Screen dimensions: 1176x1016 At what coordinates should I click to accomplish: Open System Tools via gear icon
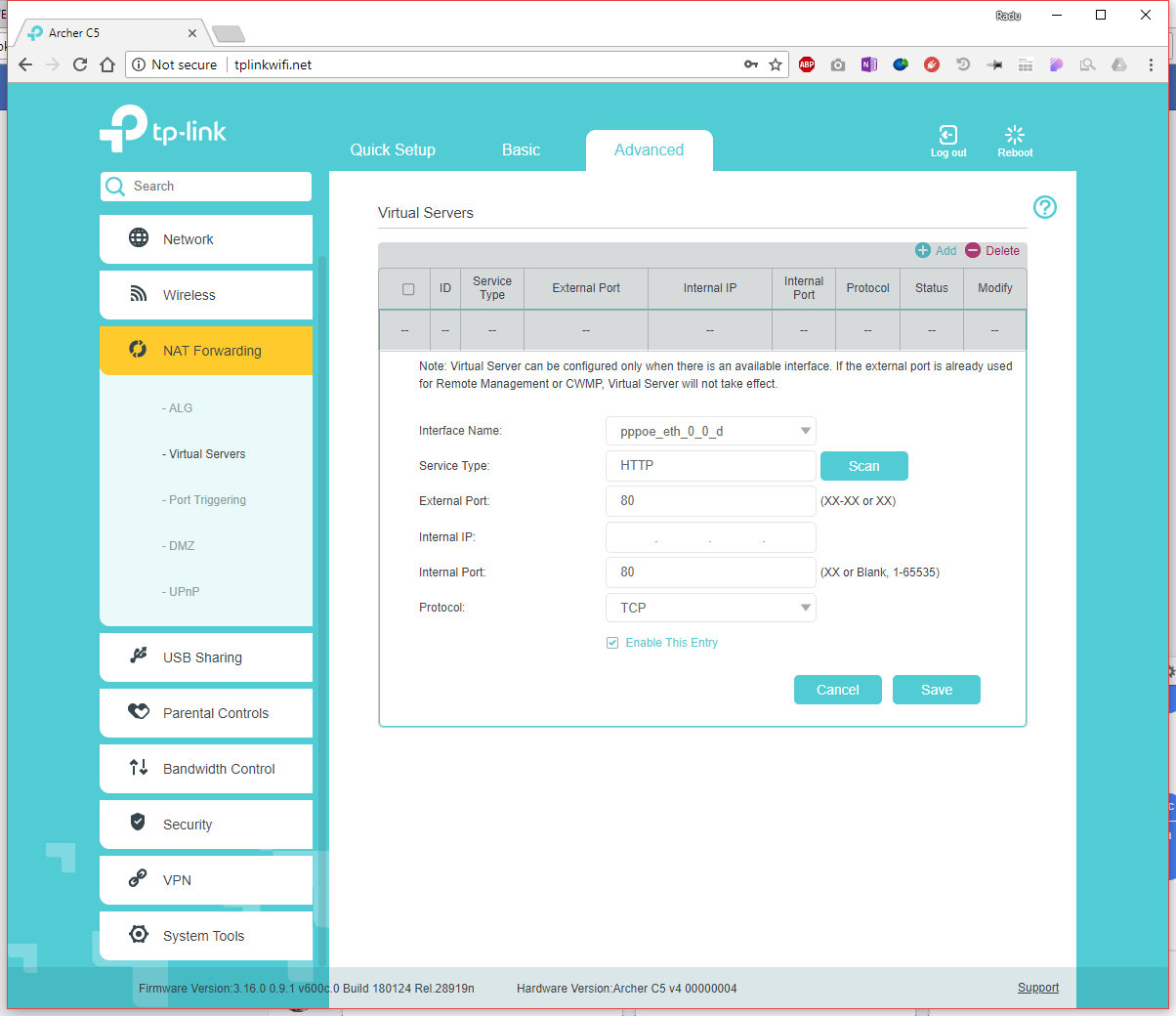click(139, 935)
